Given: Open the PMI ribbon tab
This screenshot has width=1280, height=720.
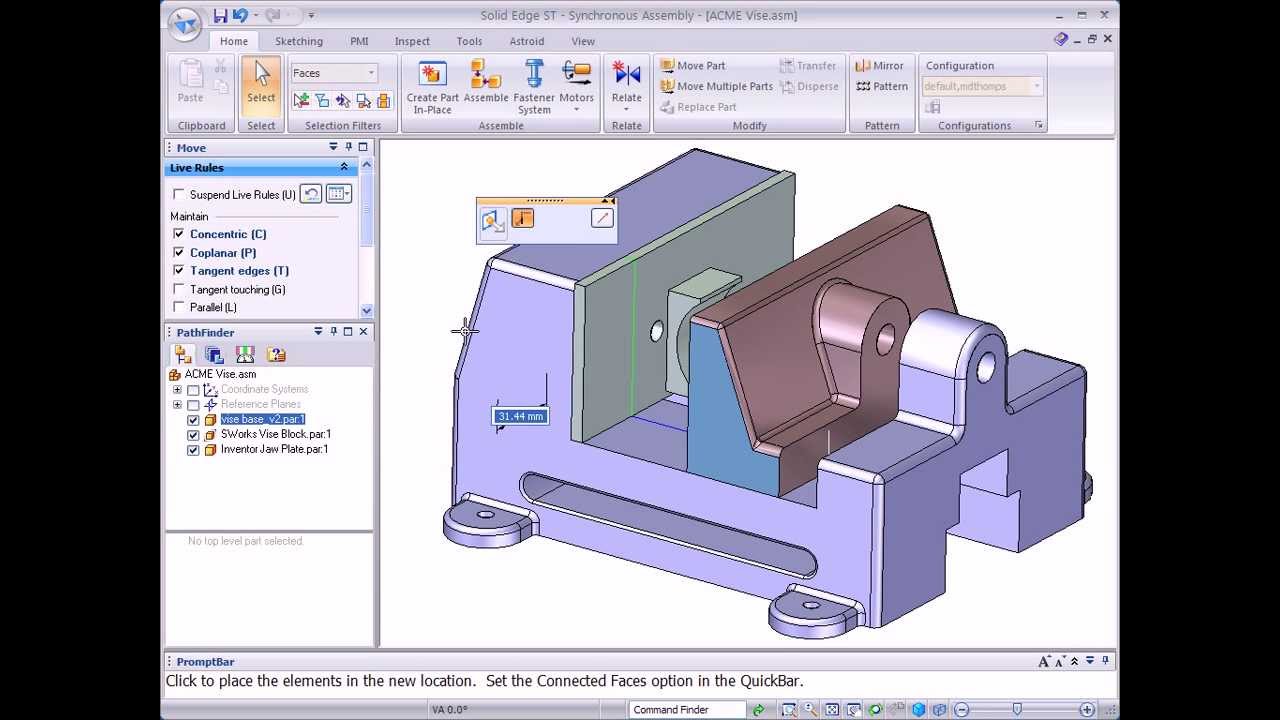Looking at the screenshot, I should (359, 41).
